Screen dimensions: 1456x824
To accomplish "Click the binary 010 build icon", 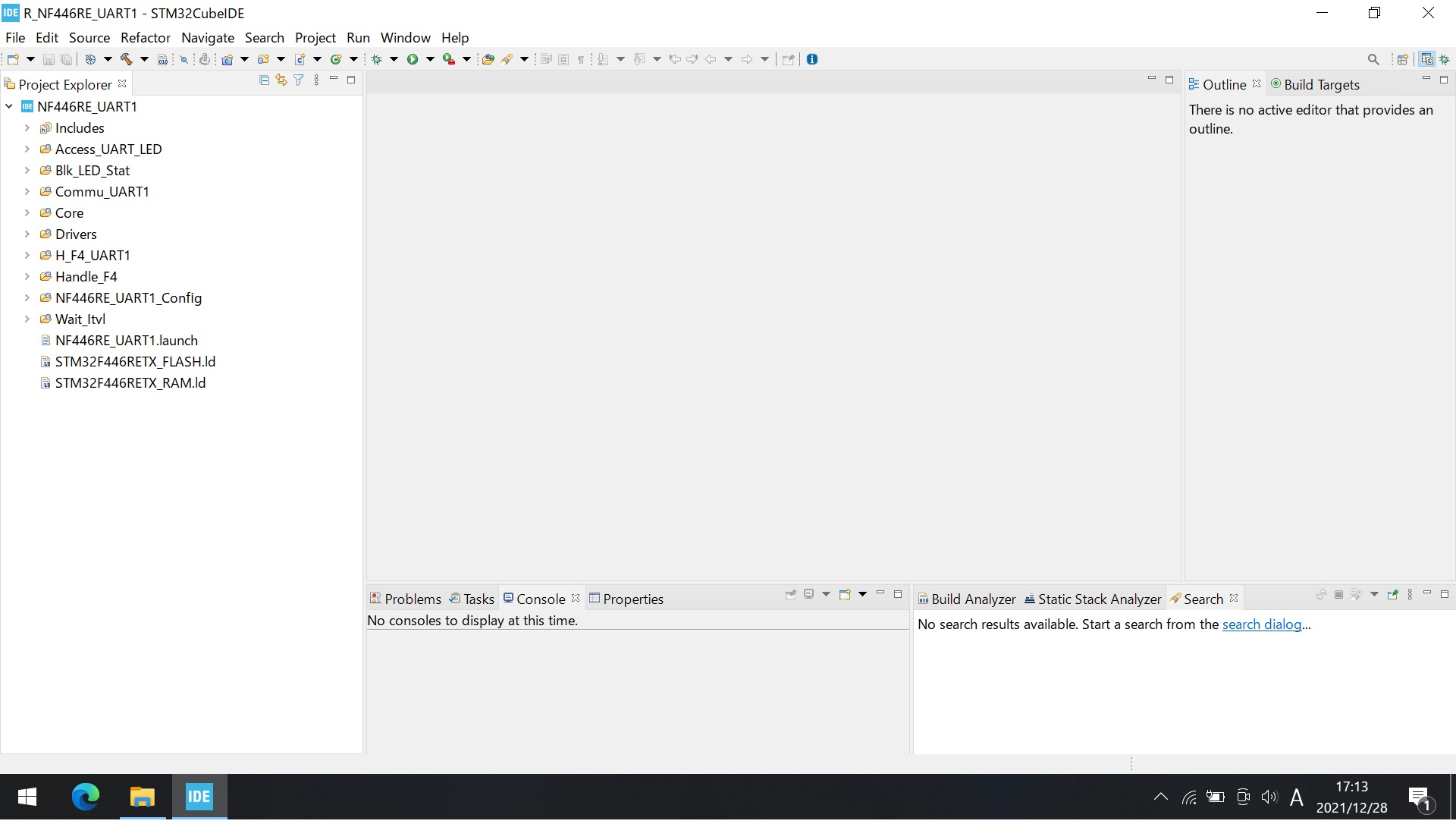I will (162, 59).
